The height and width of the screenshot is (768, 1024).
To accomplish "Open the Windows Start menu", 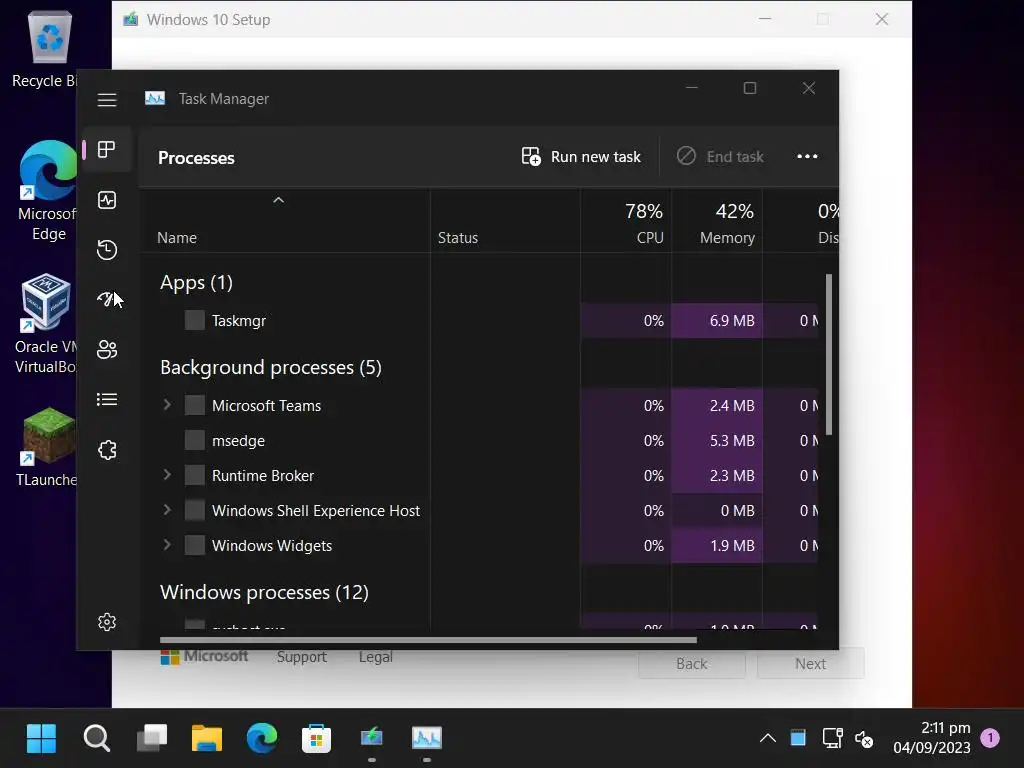I will point(42,739).
